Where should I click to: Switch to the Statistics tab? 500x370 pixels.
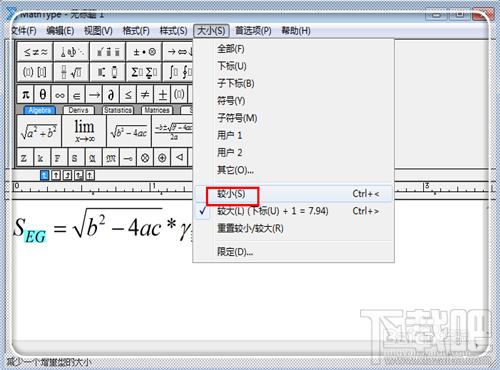(x=118, y=110)
